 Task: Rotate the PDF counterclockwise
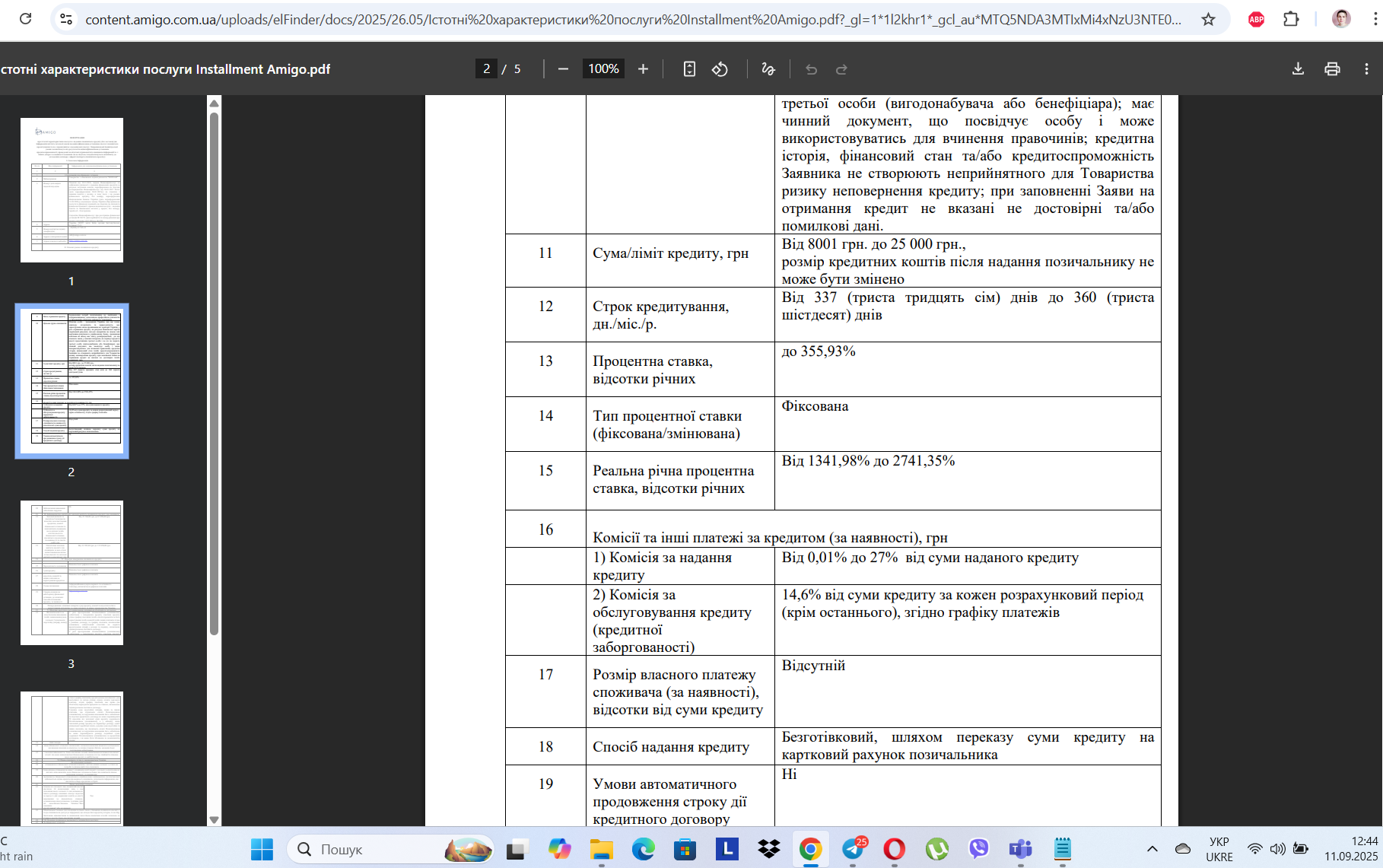720,69
